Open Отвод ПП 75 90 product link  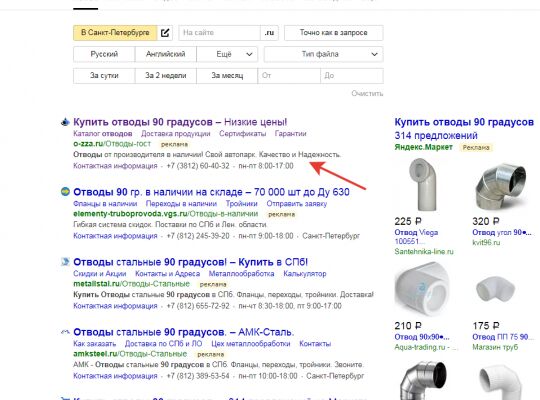[x=502, y=337]
